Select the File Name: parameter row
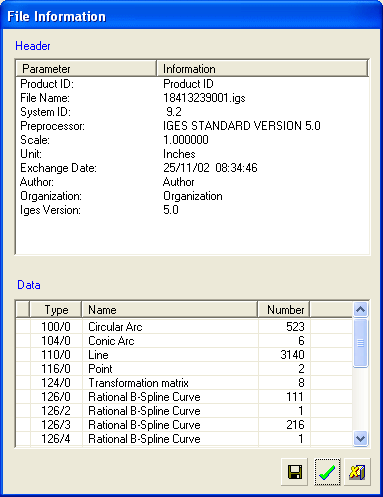The width and height of the screenshot is (383, 497). coord(192,98)
